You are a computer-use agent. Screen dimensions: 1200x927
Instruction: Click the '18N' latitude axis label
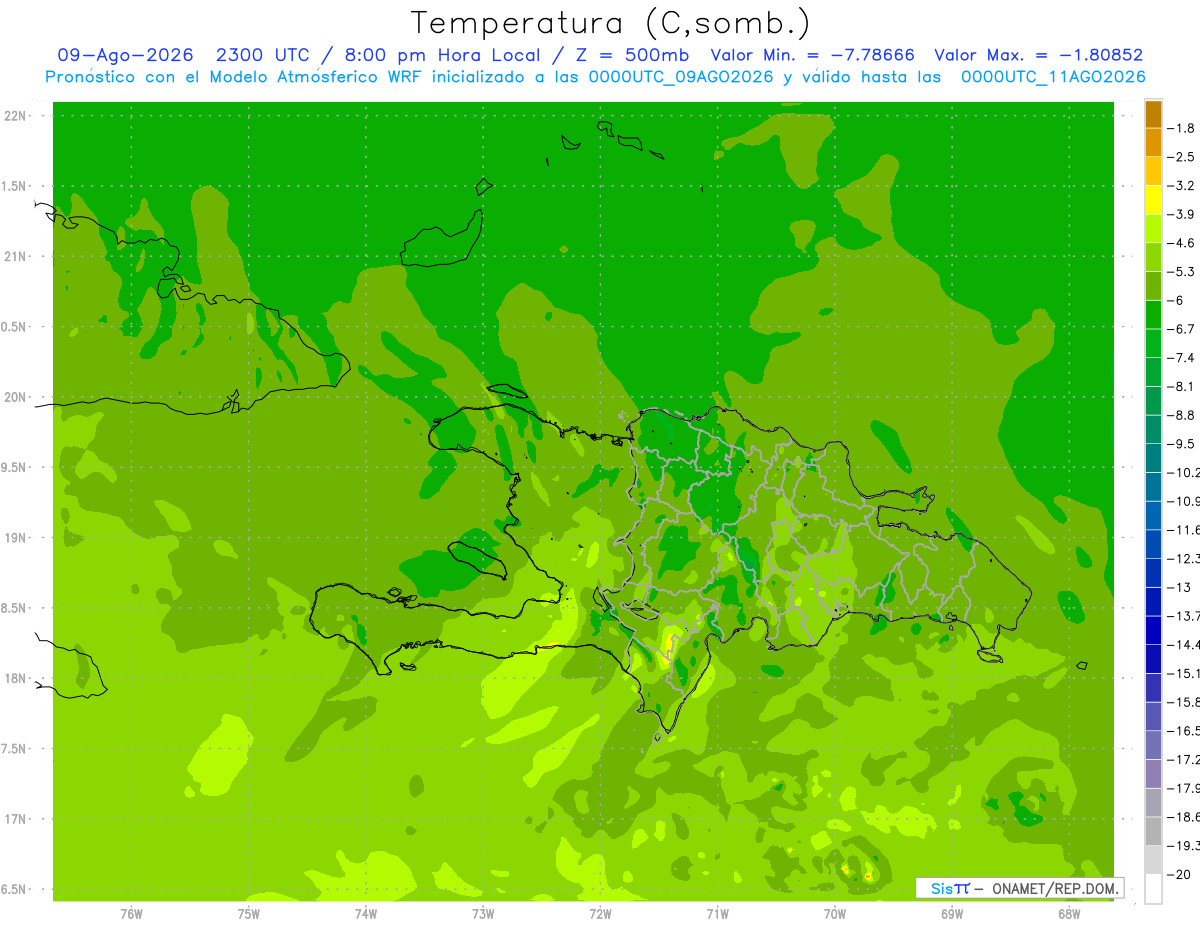[x=16, y=678]
